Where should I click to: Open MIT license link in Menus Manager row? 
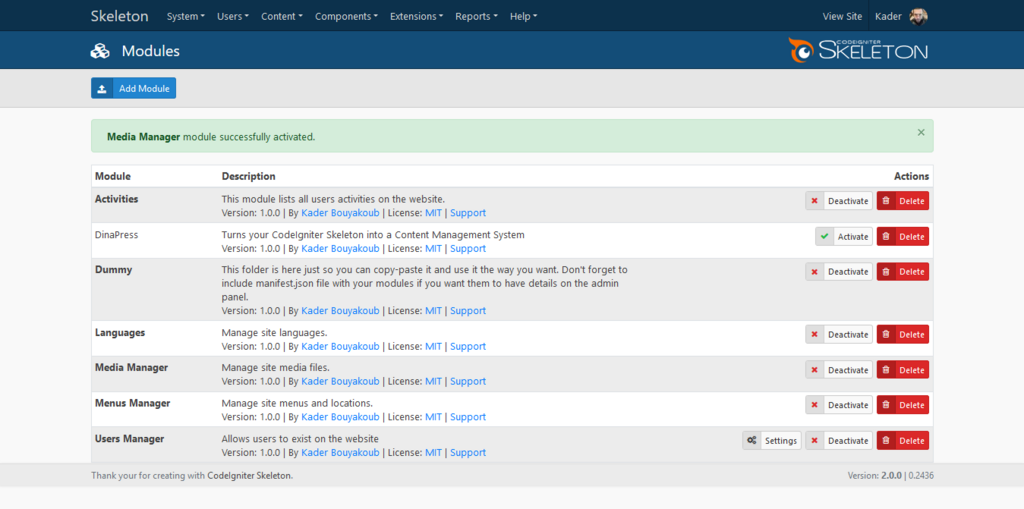coord(434,417)
